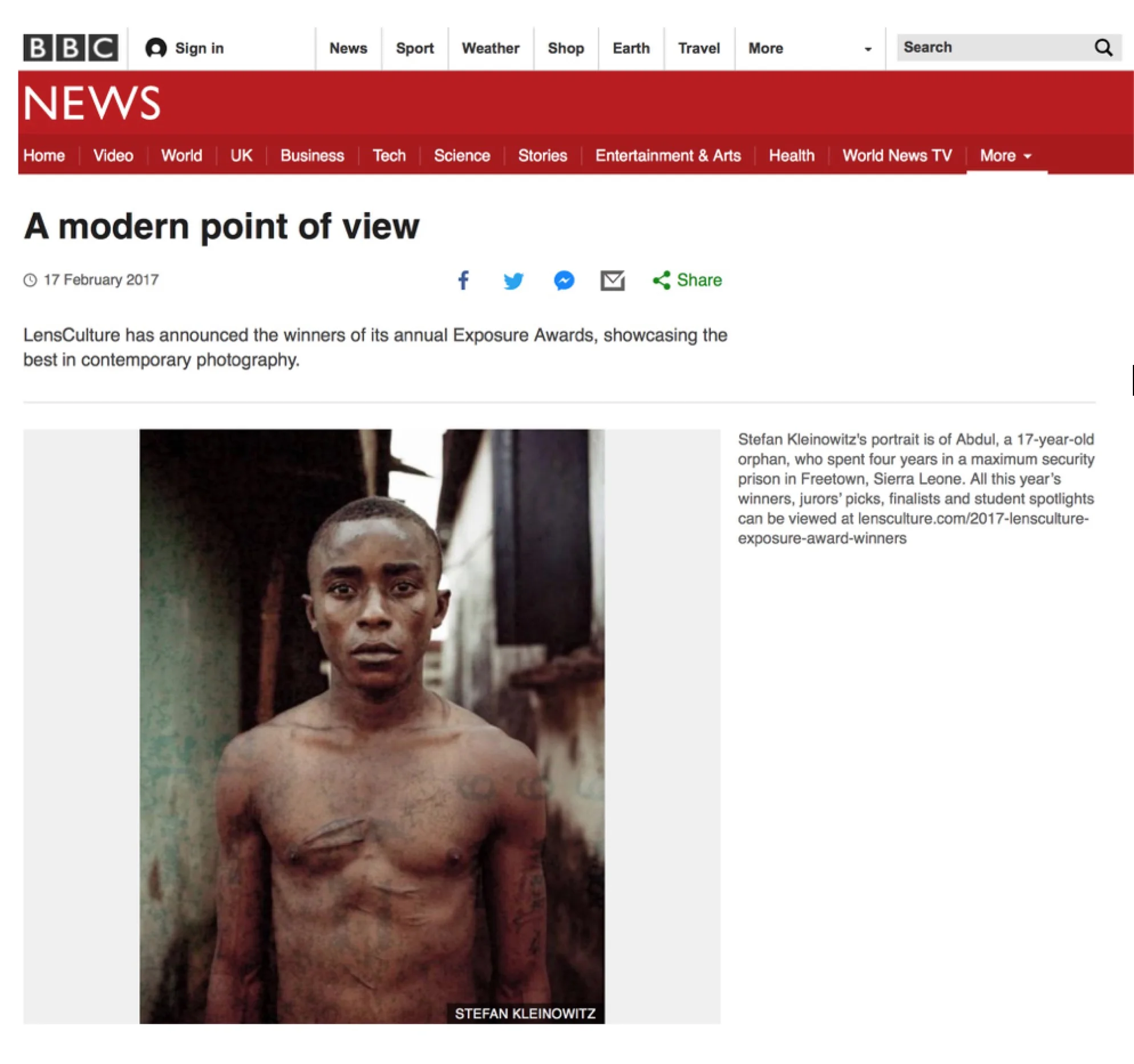Open Sign in account icon
This screenshot has width=1134, height=1064.
156,48
